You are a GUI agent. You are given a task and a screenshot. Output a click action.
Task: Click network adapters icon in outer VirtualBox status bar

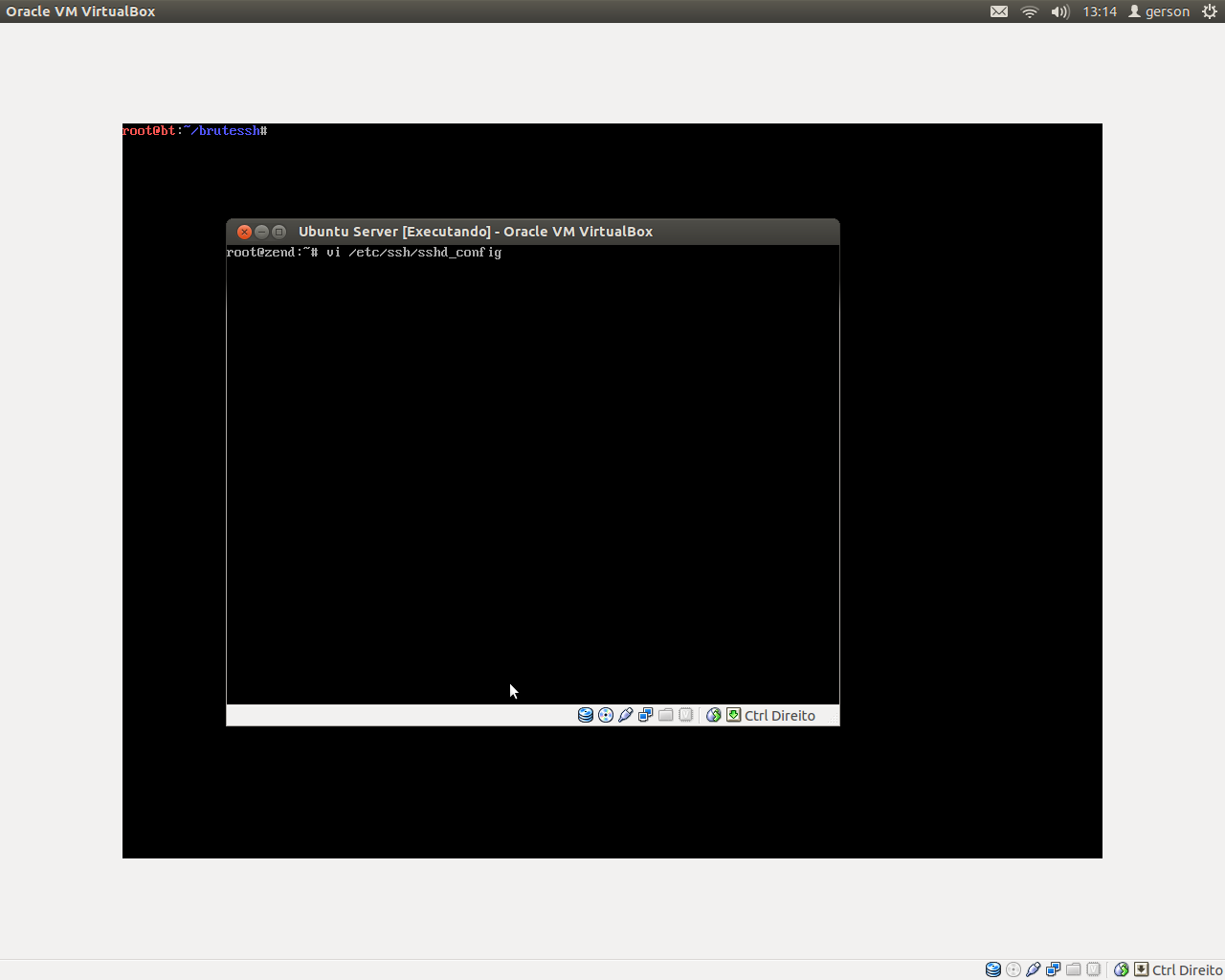click(1054, 969)
